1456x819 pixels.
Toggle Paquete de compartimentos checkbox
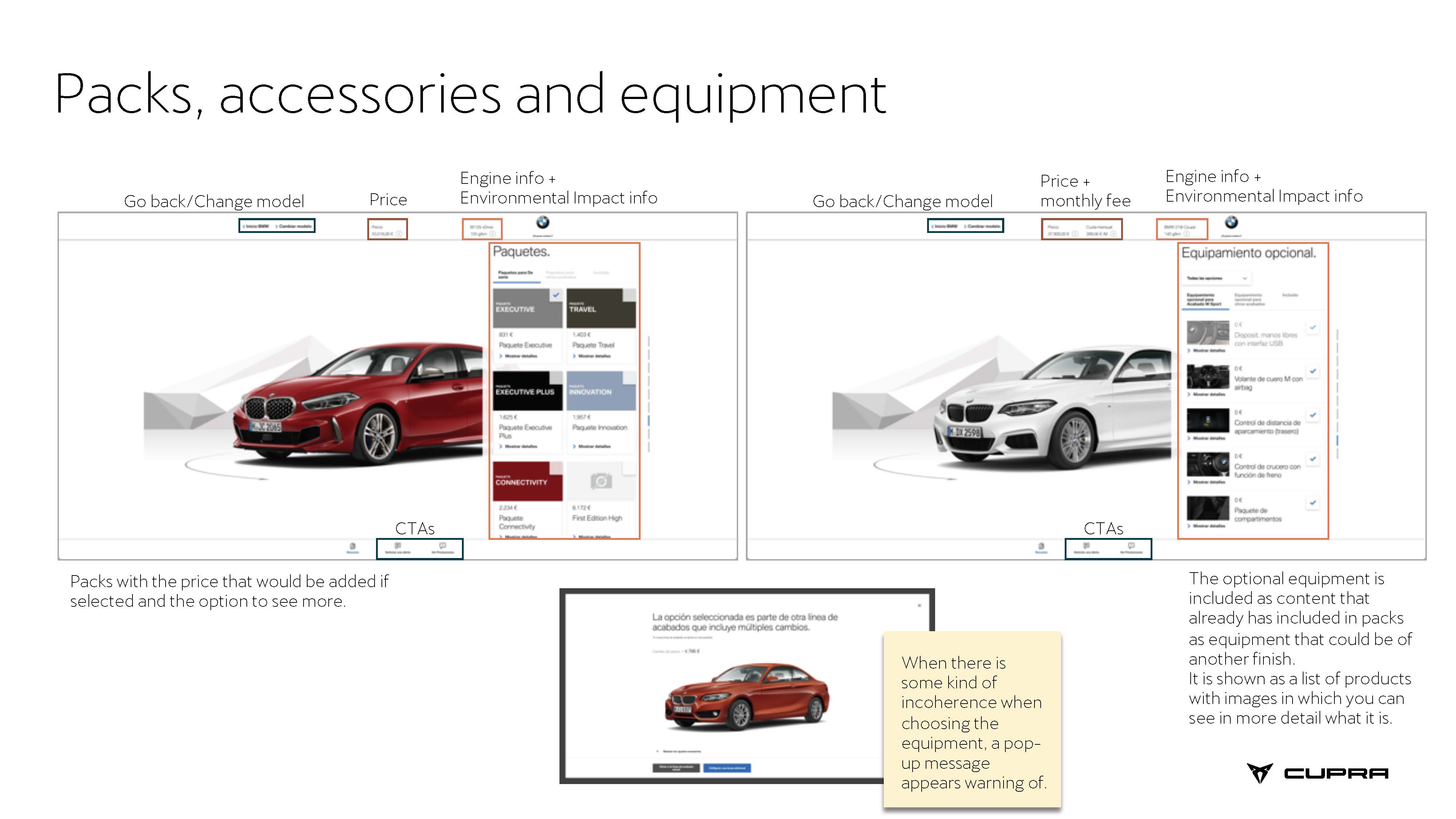[1313, 502]
